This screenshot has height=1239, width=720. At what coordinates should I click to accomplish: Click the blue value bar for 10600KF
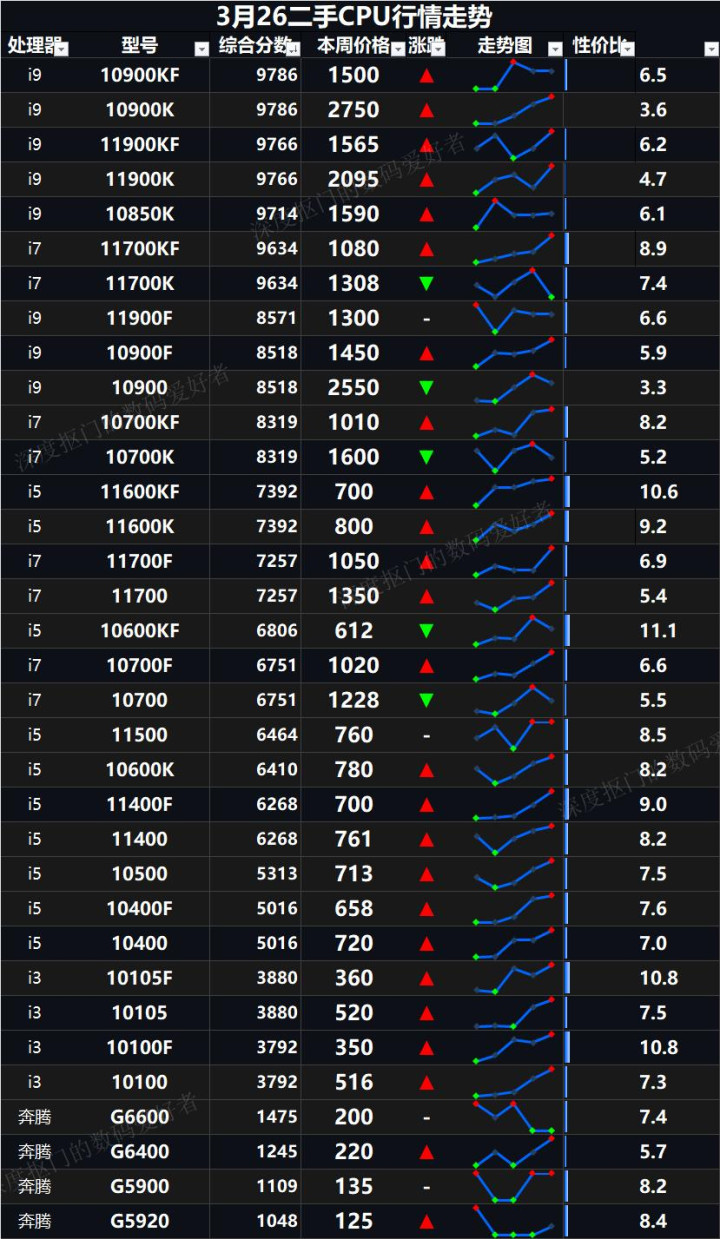[x=567, y=631]
